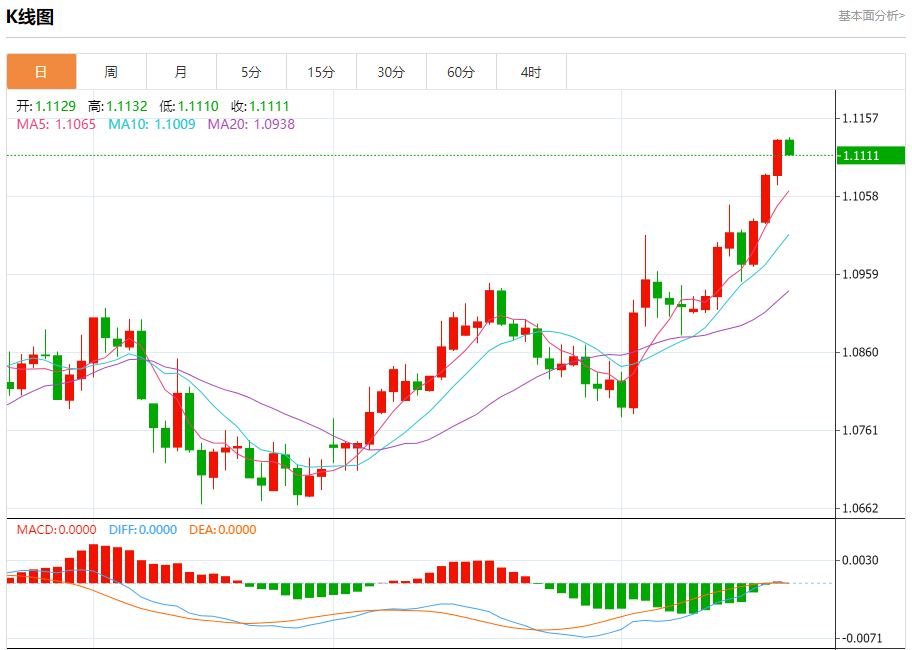The width and height of the screenshot is (912, 650).
Task: Click the 0.0030 MACD axis label
Action: click(860, 560)
